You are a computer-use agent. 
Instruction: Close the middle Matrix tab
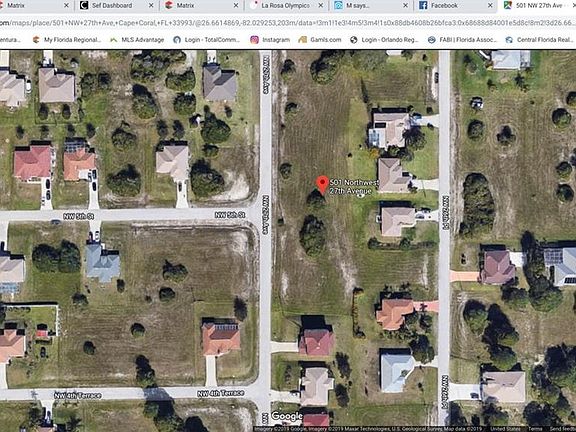[236, 6]
